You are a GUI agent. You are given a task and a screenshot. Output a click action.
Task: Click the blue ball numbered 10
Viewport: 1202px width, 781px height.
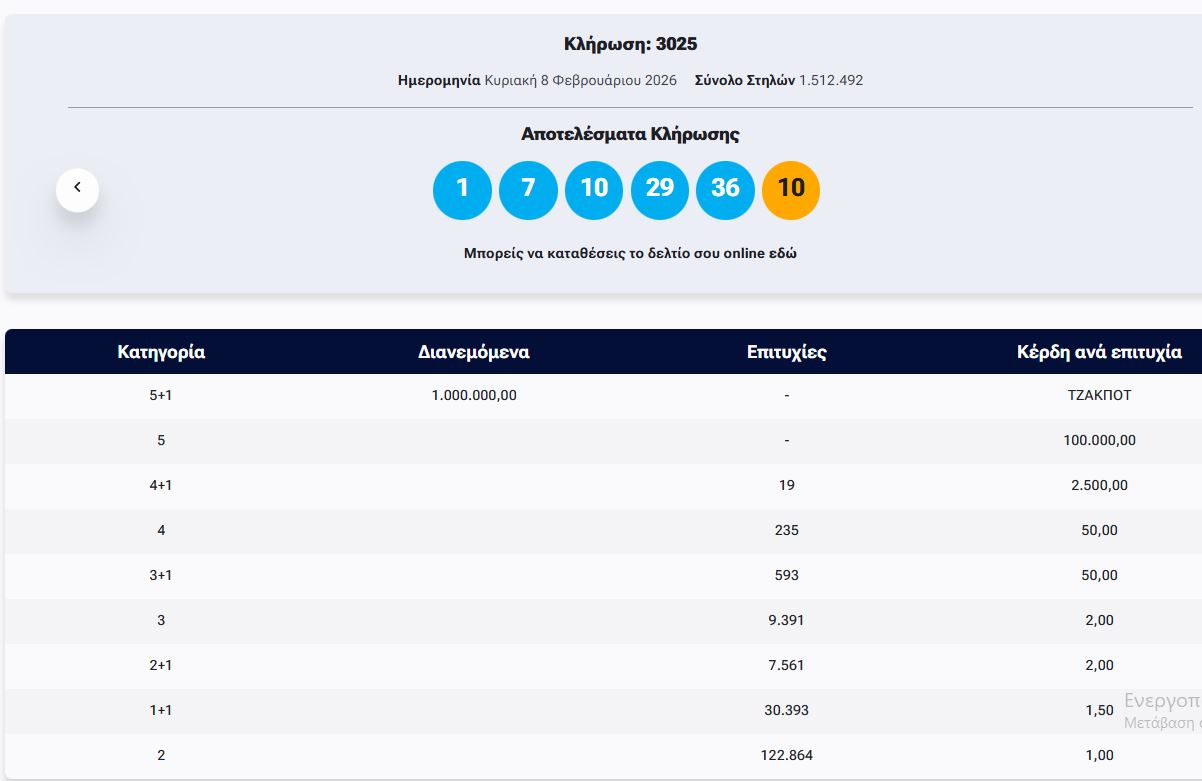coord(594,189)
